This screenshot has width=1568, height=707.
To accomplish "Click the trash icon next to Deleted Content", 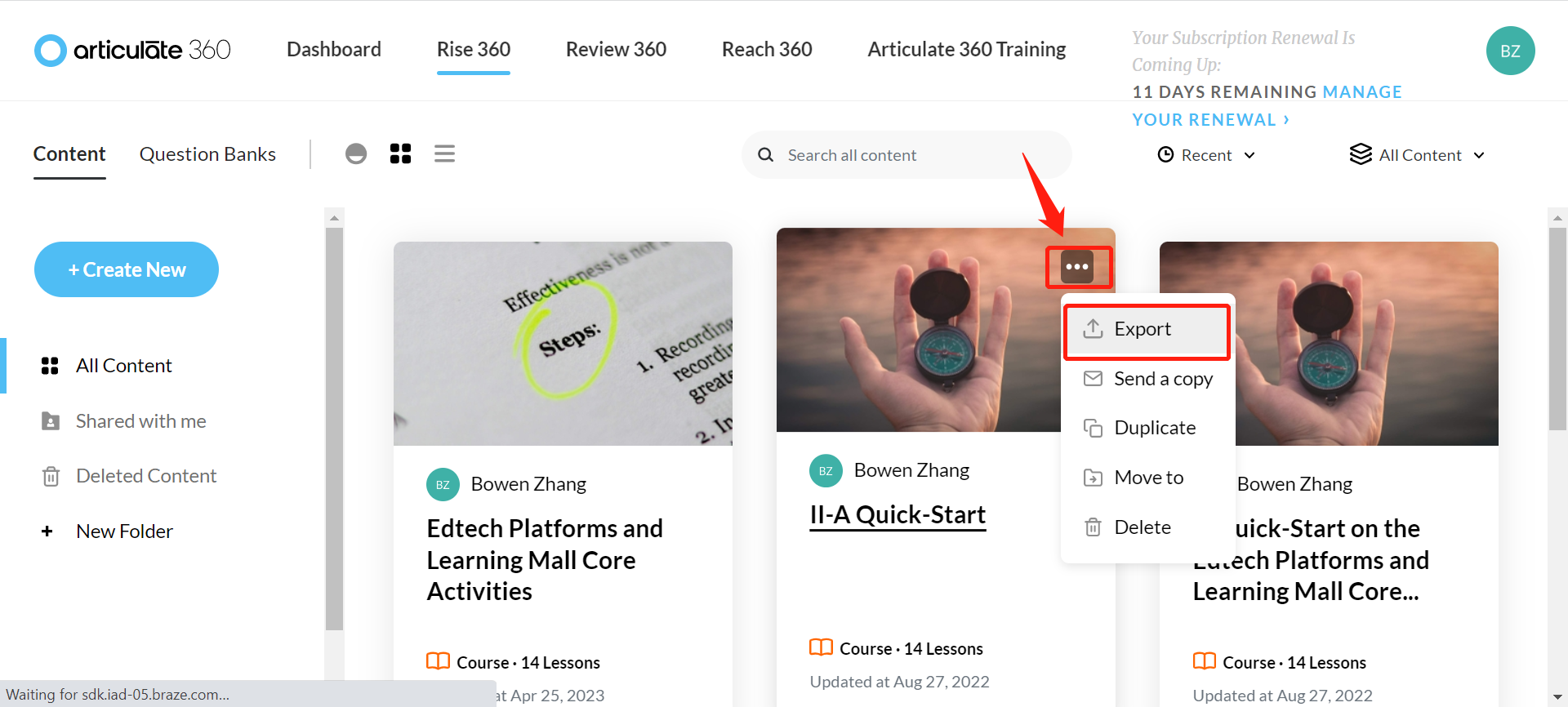I will [51, 476].
